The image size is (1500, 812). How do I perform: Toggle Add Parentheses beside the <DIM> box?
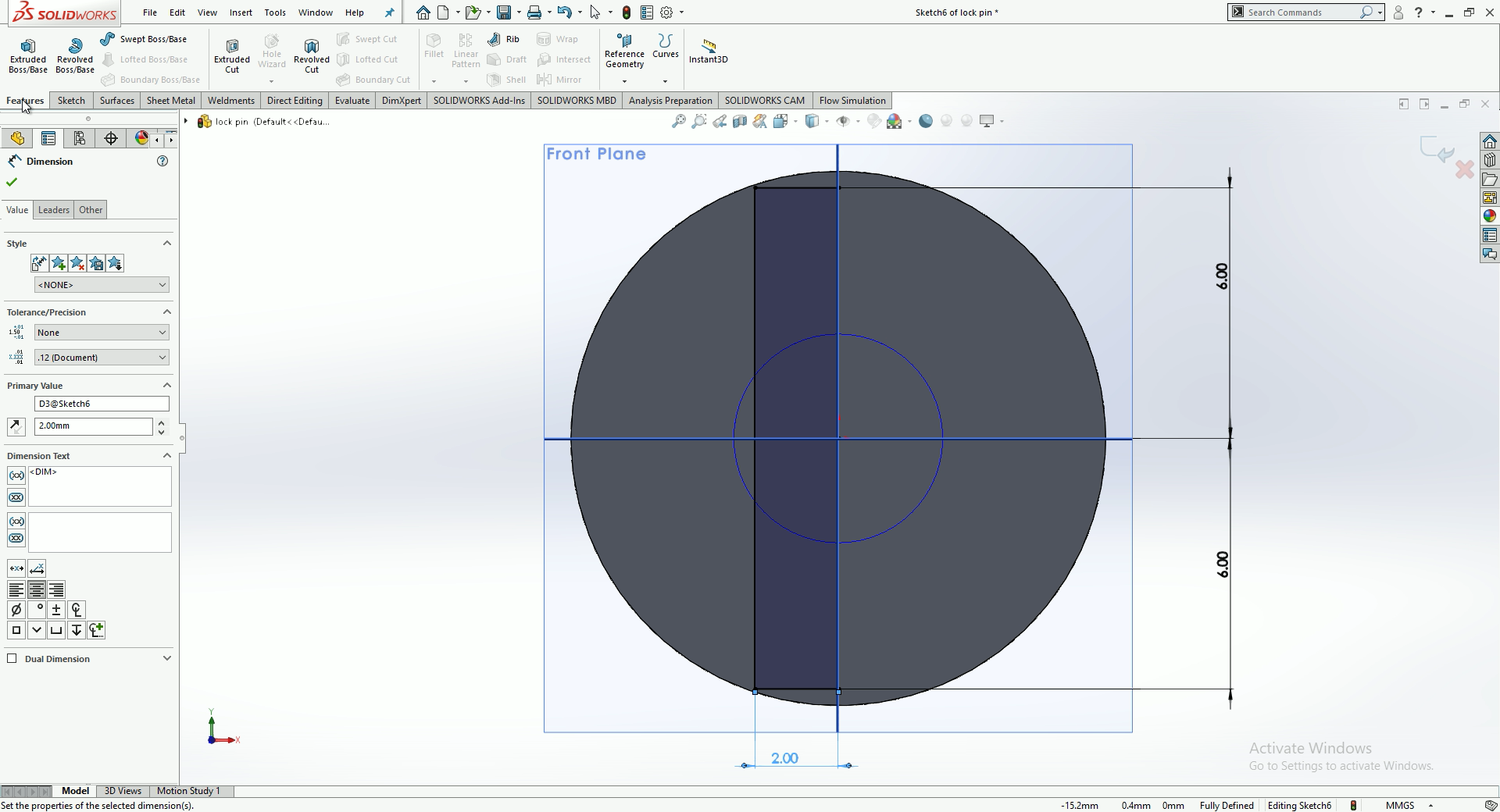[x=16, y=475]
